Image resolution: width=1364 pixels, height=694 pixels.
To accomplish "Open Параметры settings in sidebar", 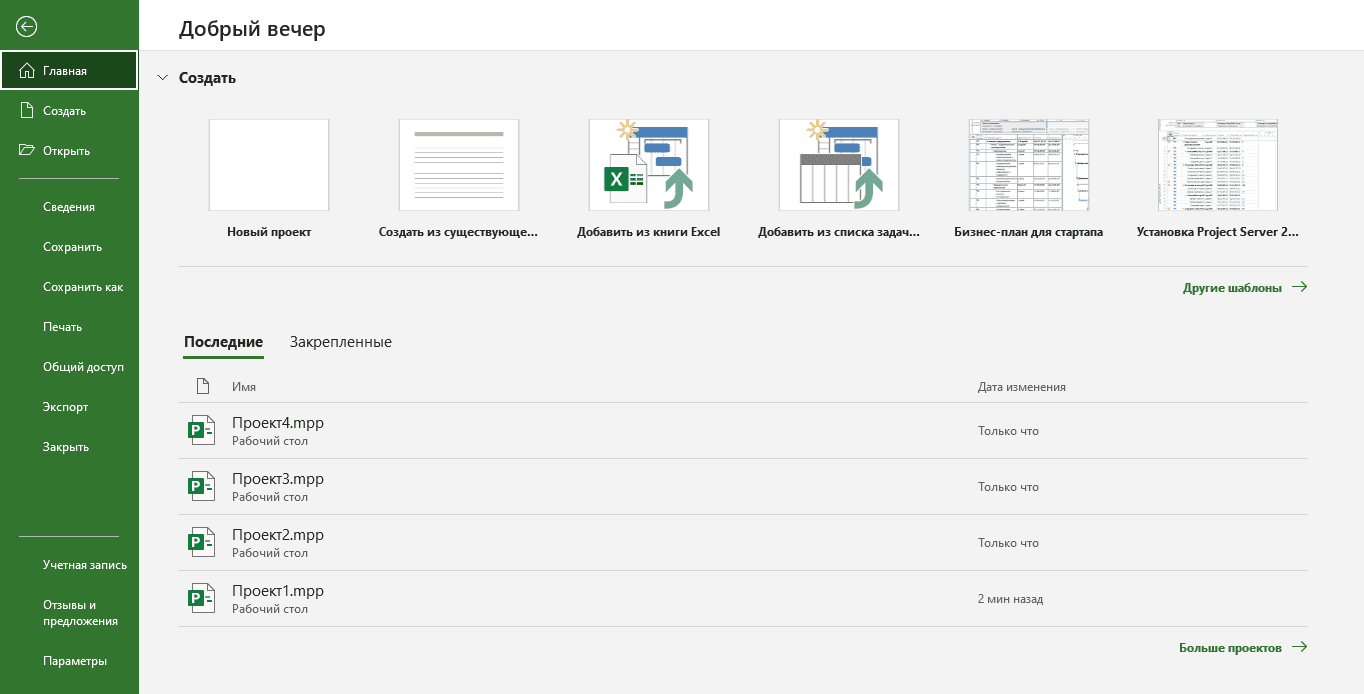I will pos(75,661).
